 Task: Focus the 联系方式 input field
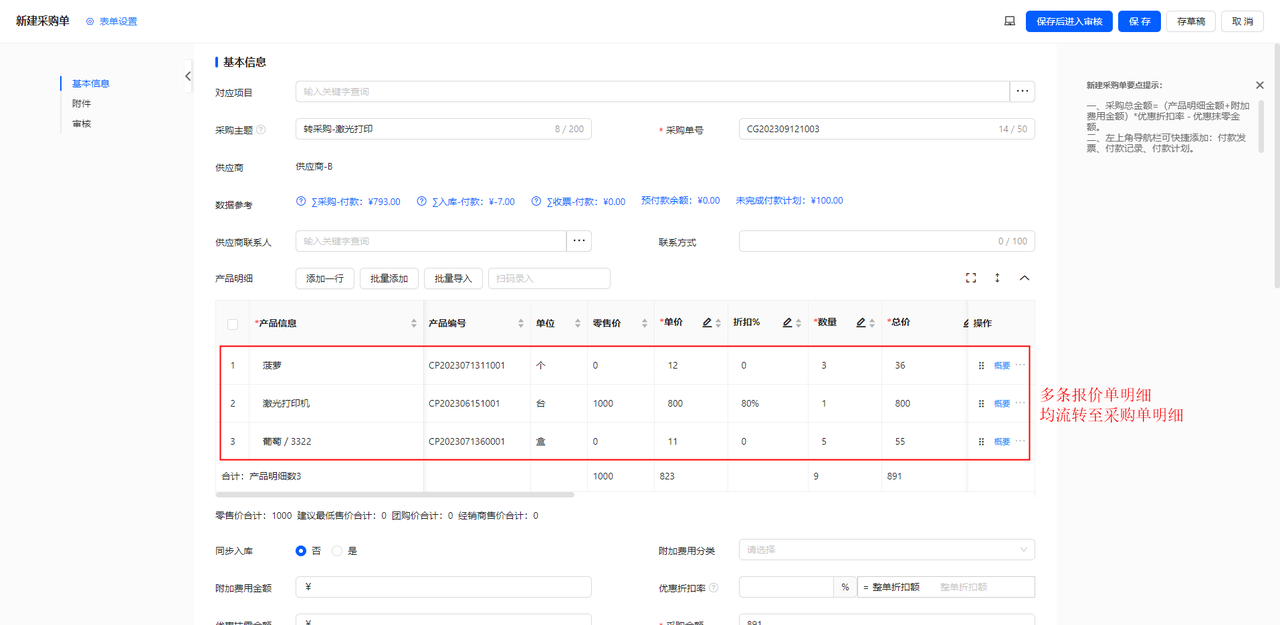pyautogui.click(x=887, y=241)
